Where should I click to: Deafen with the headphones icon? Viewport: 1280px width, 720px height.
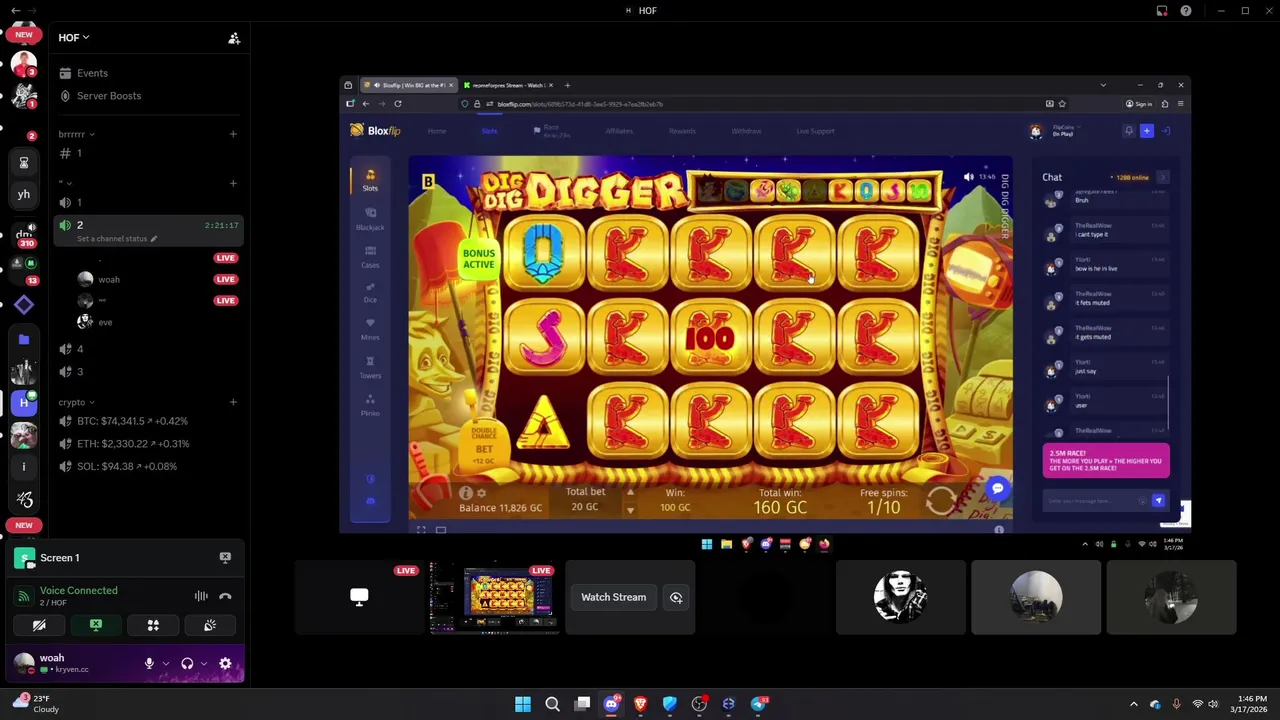[187, 664]
